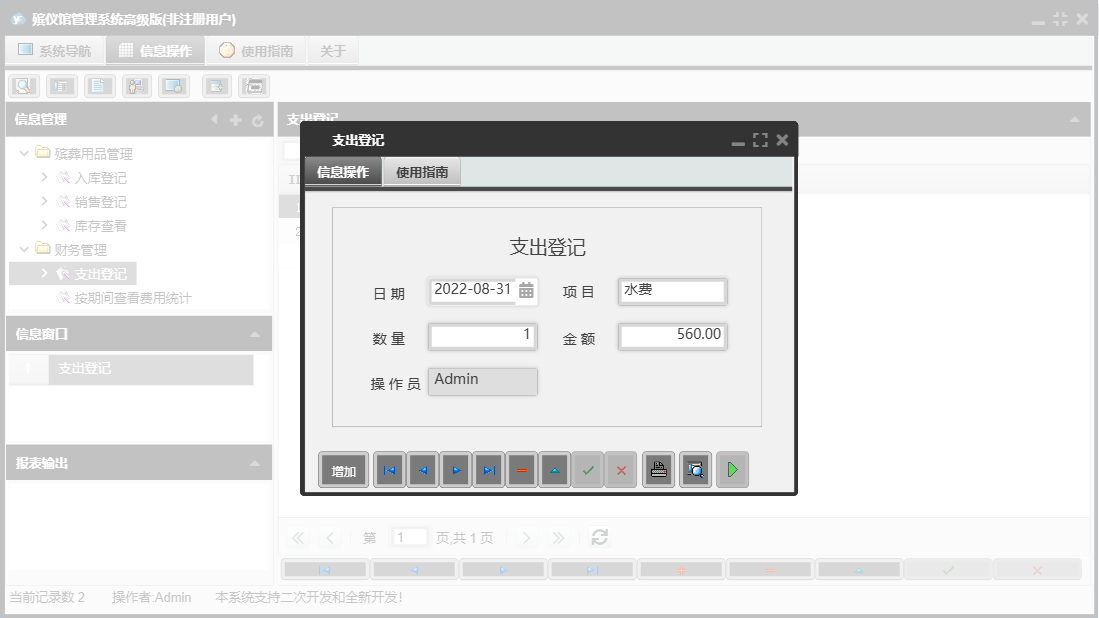
Task: Open the calendar picker next to 日期
Action: (x=527, y=291)
